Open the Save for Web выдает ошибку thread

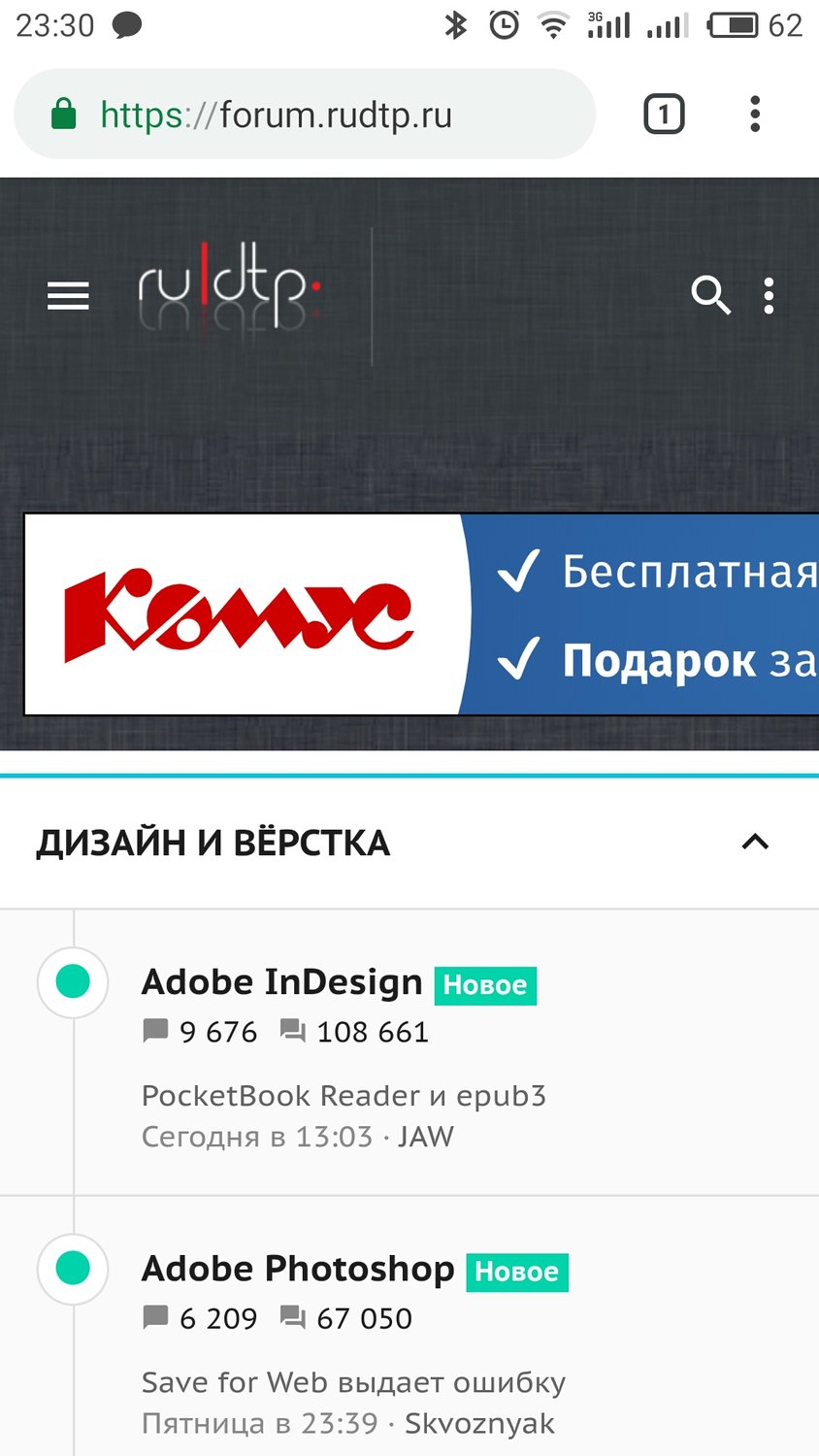coord(353,1382)
